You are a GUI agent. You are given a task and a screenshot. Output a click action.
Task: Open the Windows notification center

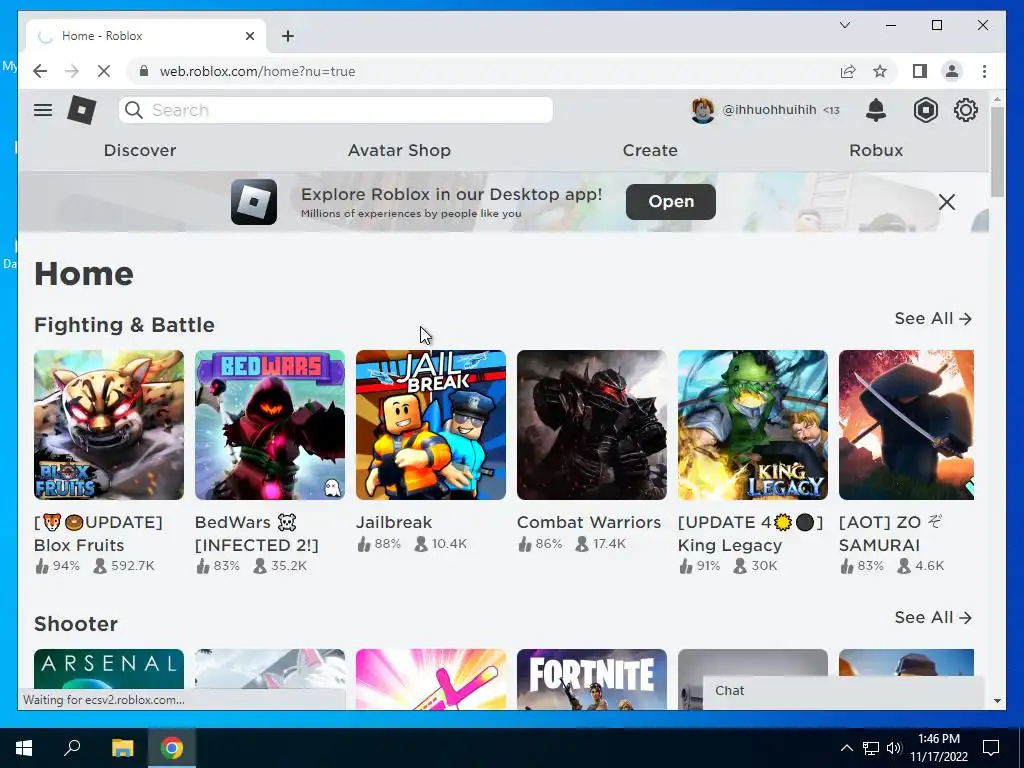pyautogui.click(x=991, y=748)
